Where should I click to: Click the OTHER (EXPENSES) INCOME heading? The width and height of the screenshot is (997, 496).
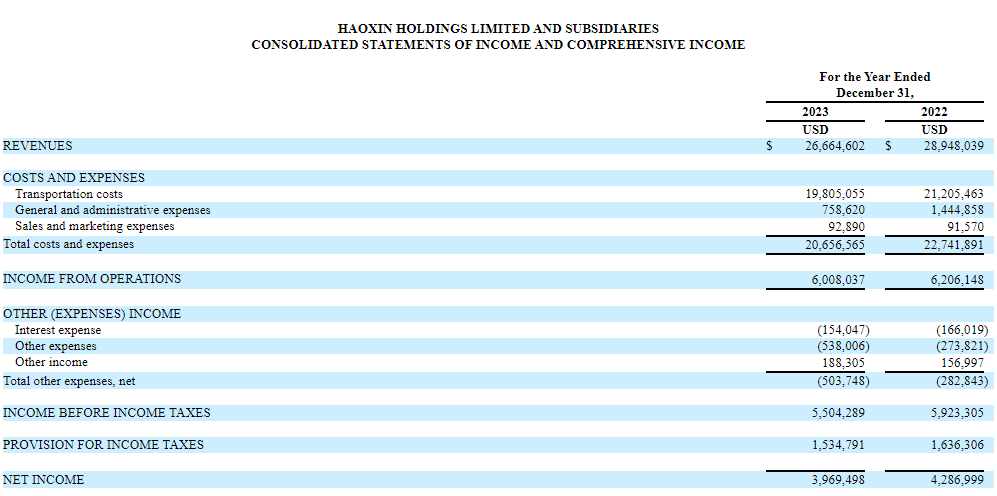coord(92,313)
